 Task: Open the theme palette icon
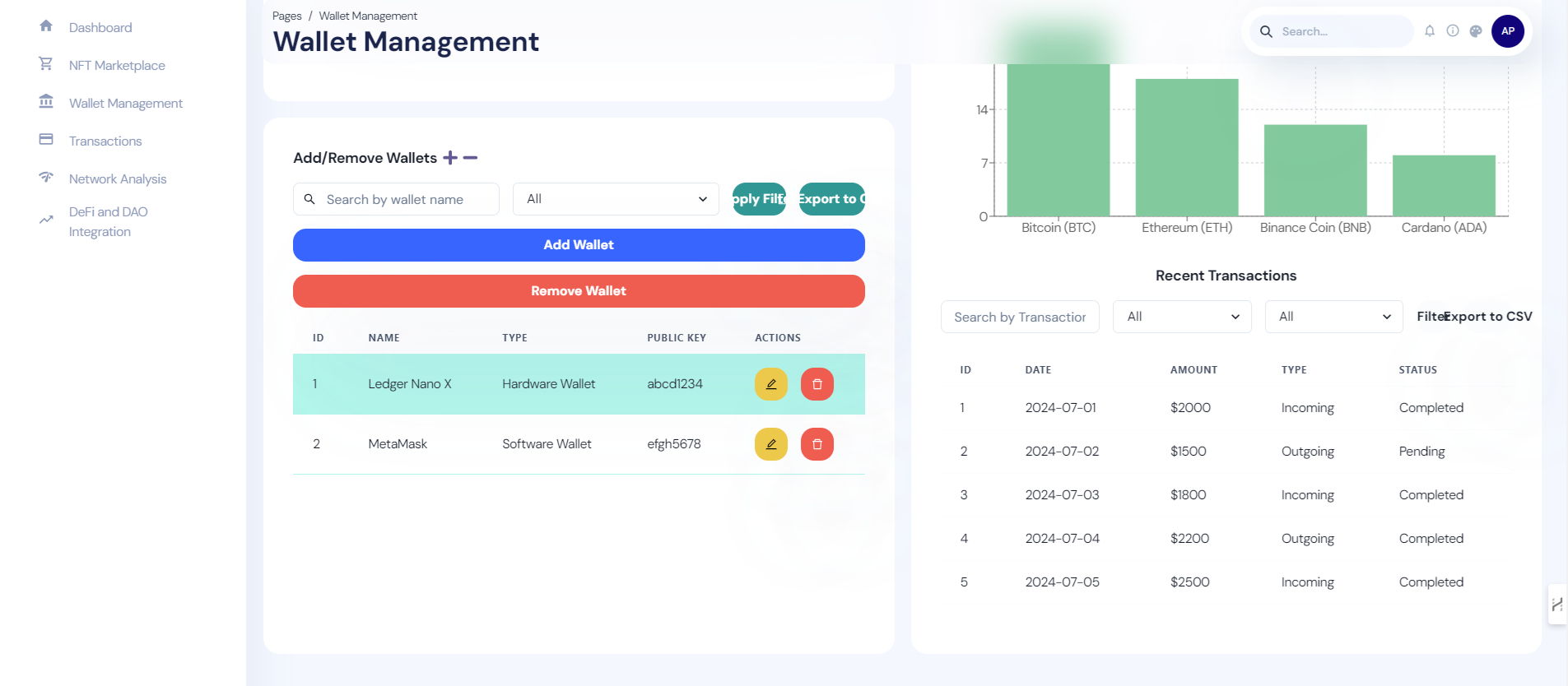[x=1476, y=31]
